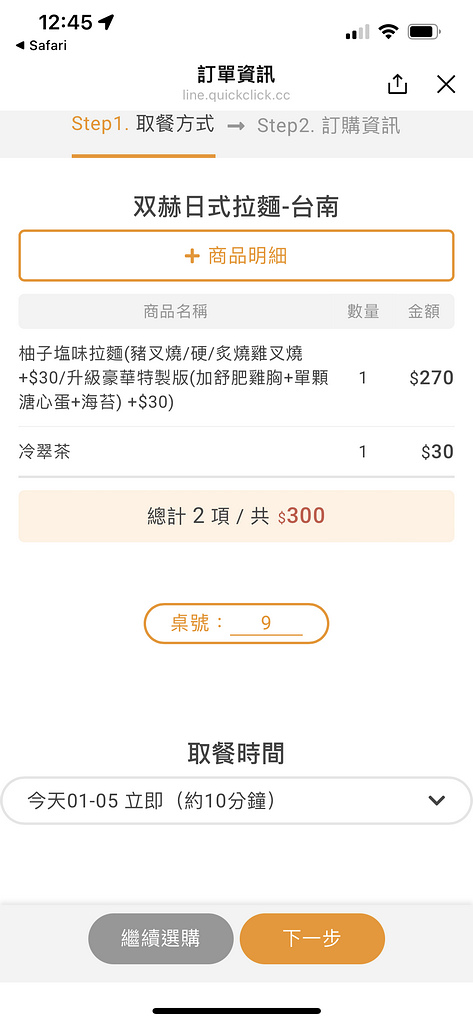Expand the 商品明細 product details section
473x1024 pixels.
[236, 255]
